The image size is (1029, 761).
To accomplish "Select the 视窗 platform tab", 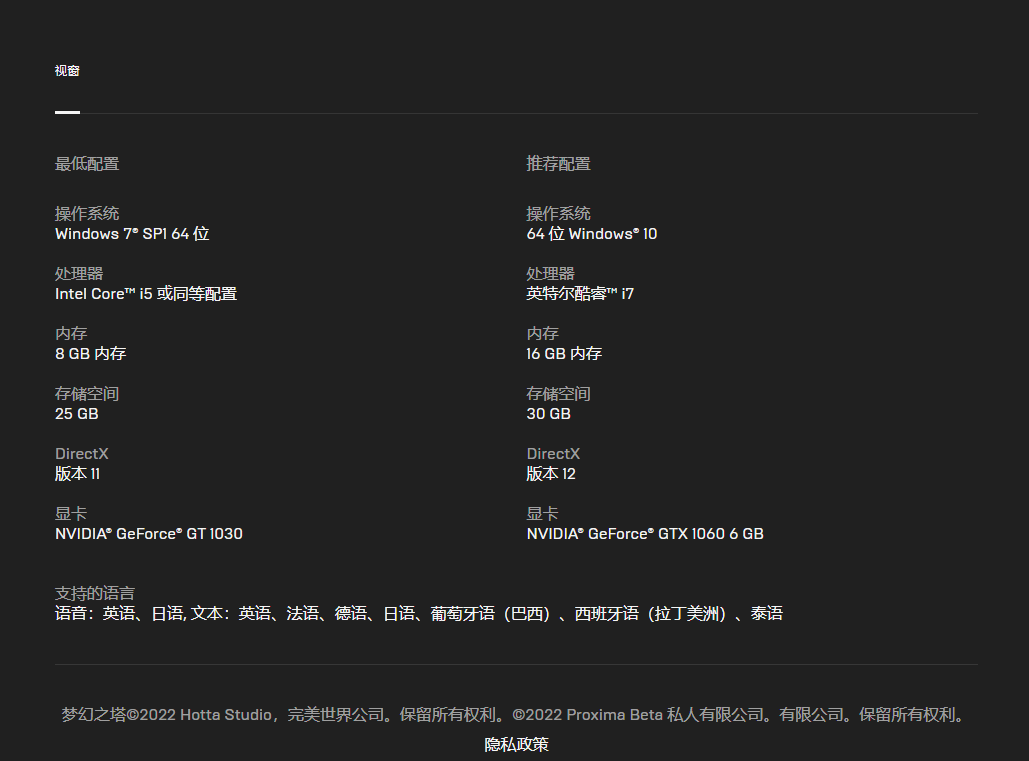I will pyautogui.click(x=67, y=71).
